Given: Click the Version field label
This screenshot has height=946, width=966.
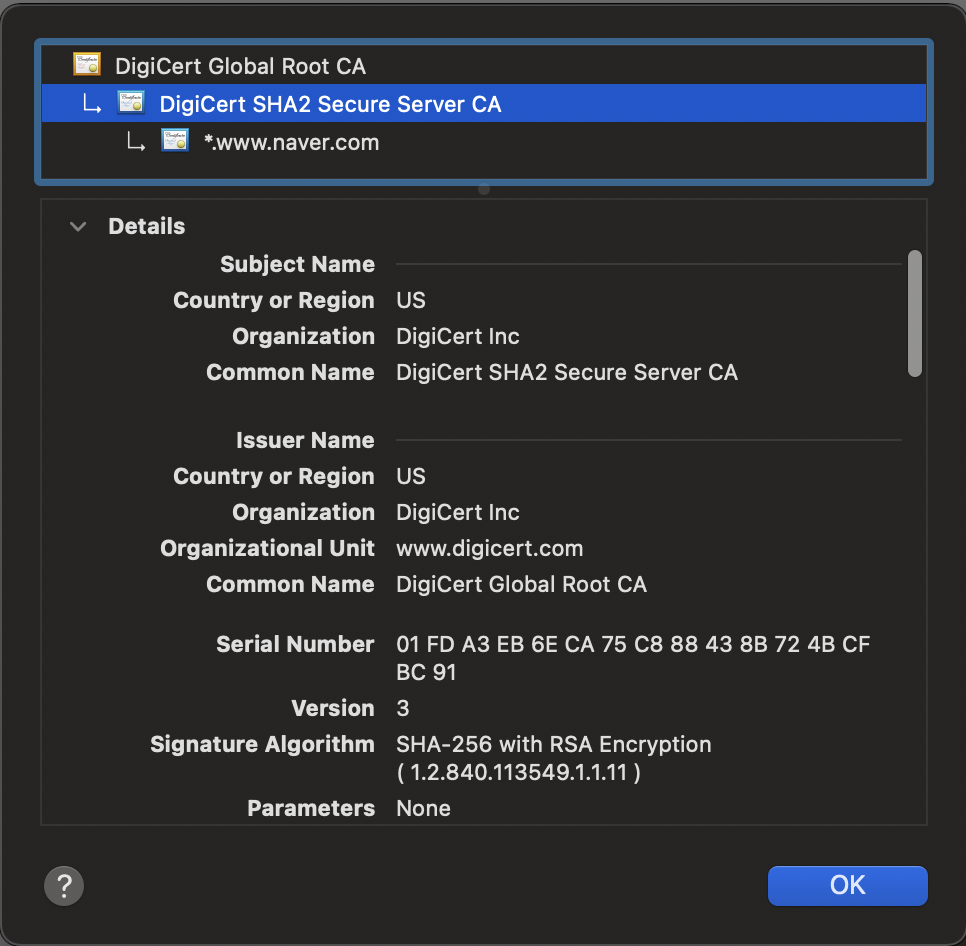Looking at the screenshot, I should [333, 708].
